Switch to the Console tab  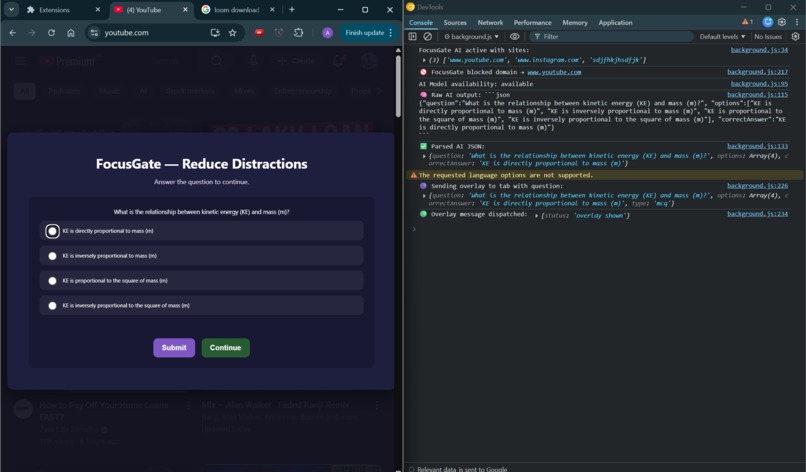420,23
